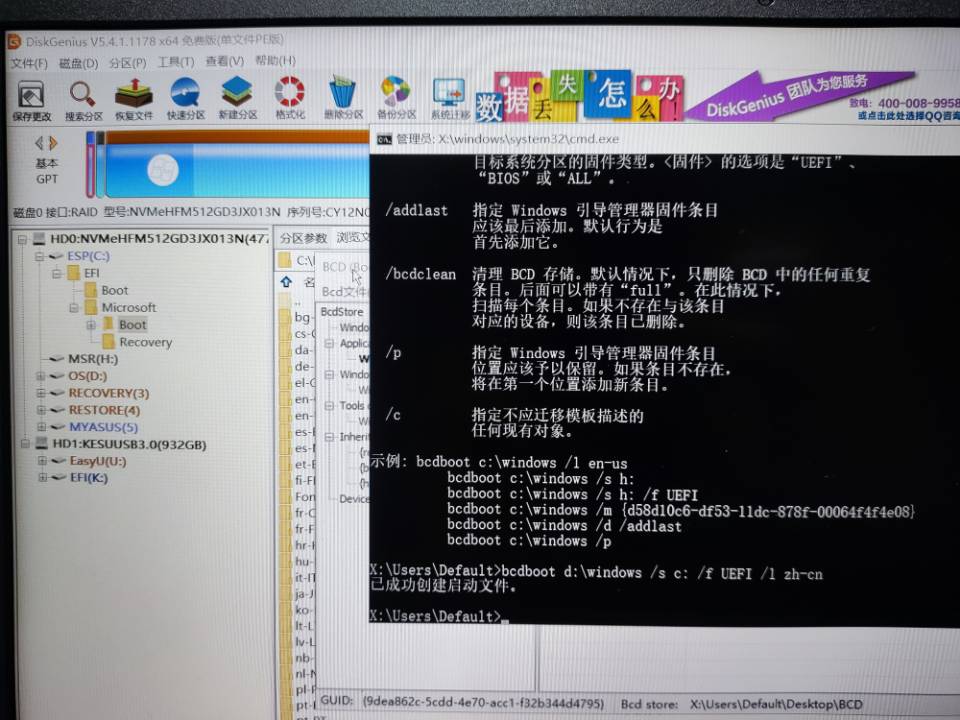Open the 文件(F) menu
The image size is (960, 720).
click(x=29, y=63)
